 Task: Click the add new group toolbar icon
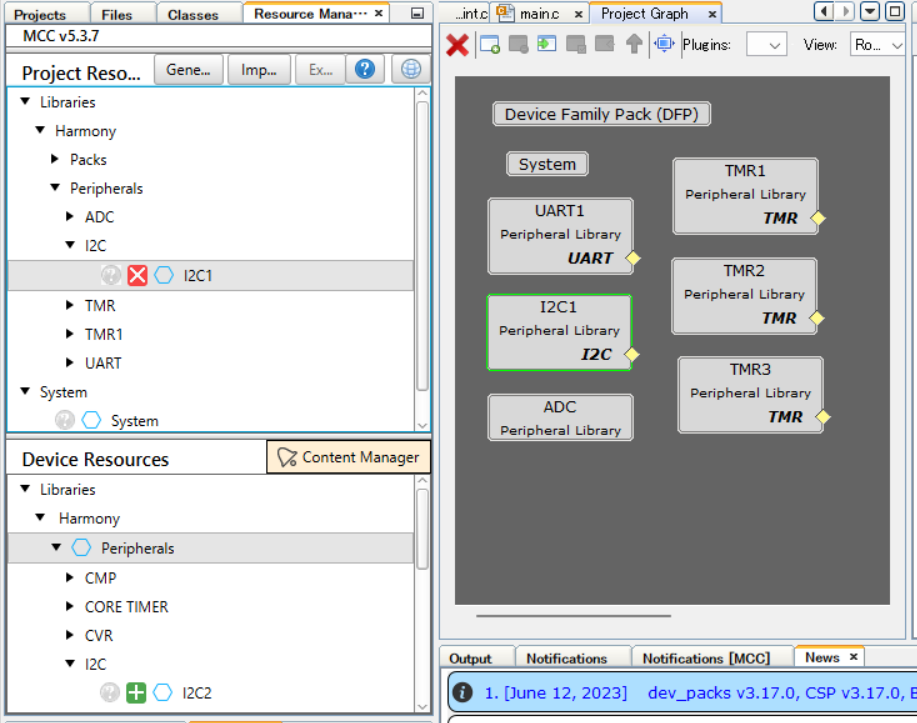(x=489, y=45)
